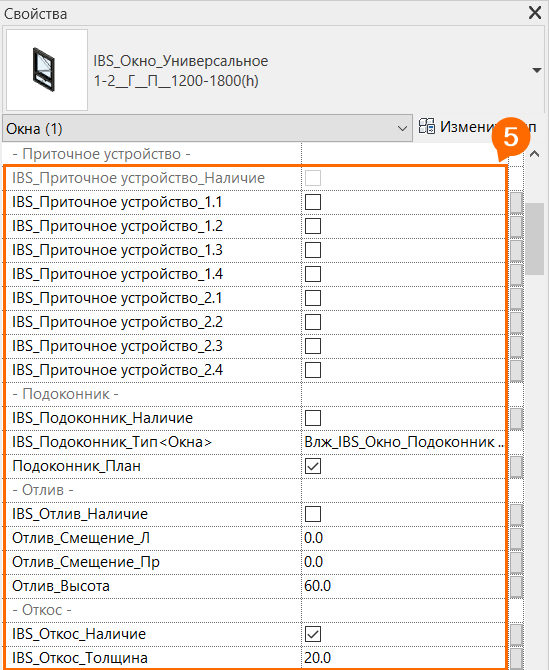Click associate parameter button beside Отлив_Смещение_Пр

tap(516, 562)
